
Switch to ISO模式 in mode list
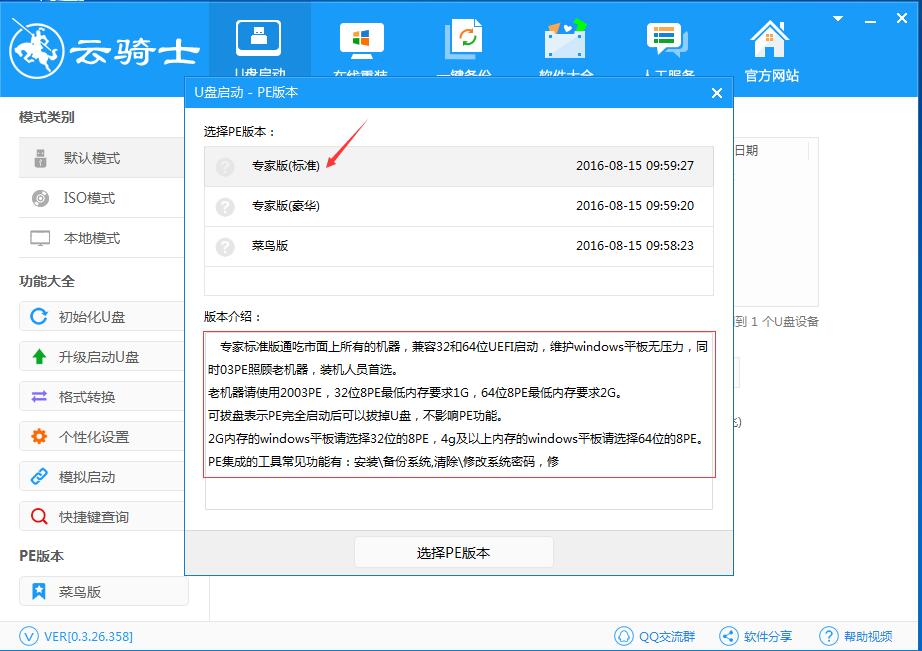click(x=102, y=198)
